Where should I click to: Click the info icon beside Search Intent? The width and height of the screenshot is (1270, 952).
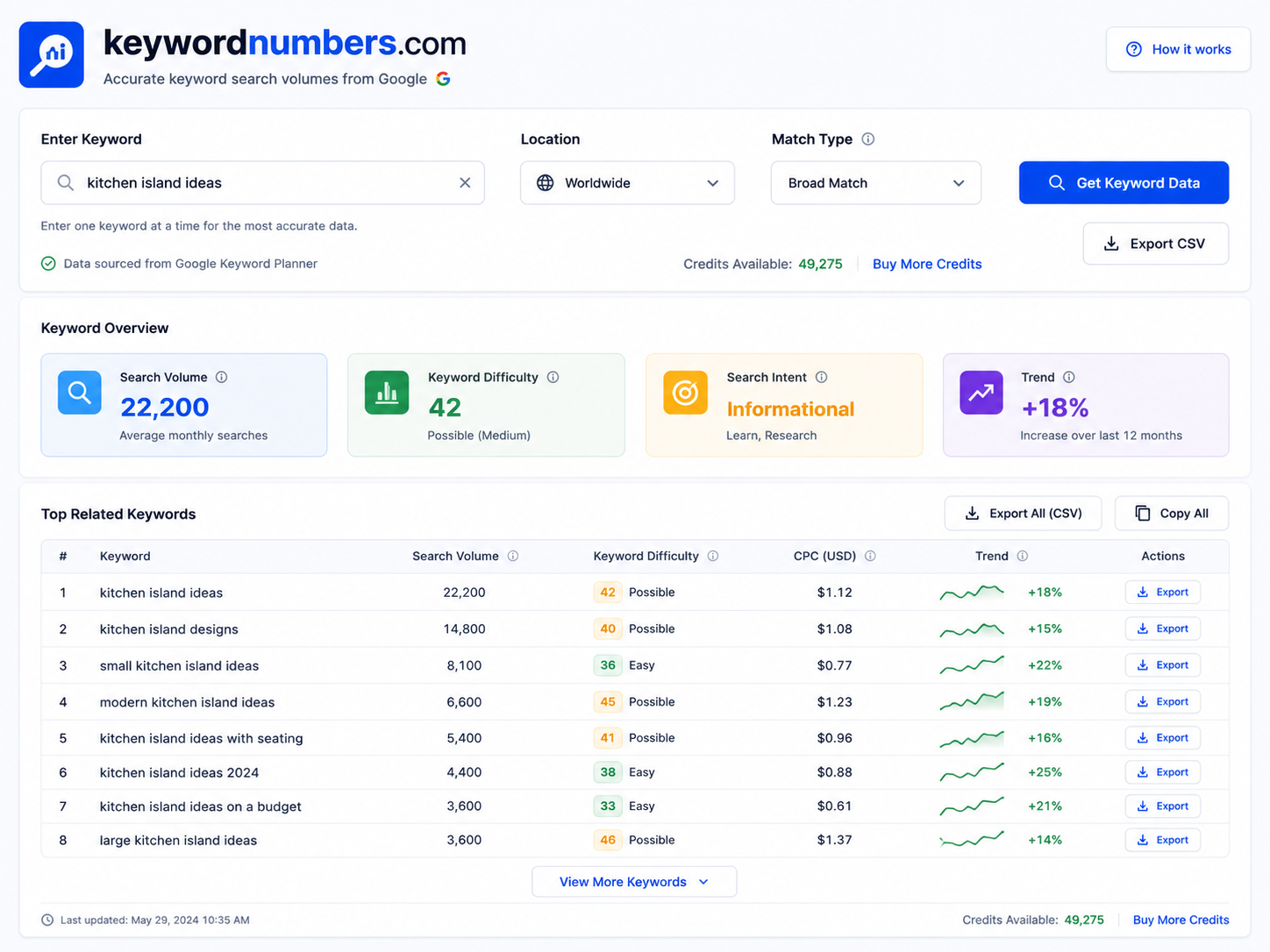[821, 377]
